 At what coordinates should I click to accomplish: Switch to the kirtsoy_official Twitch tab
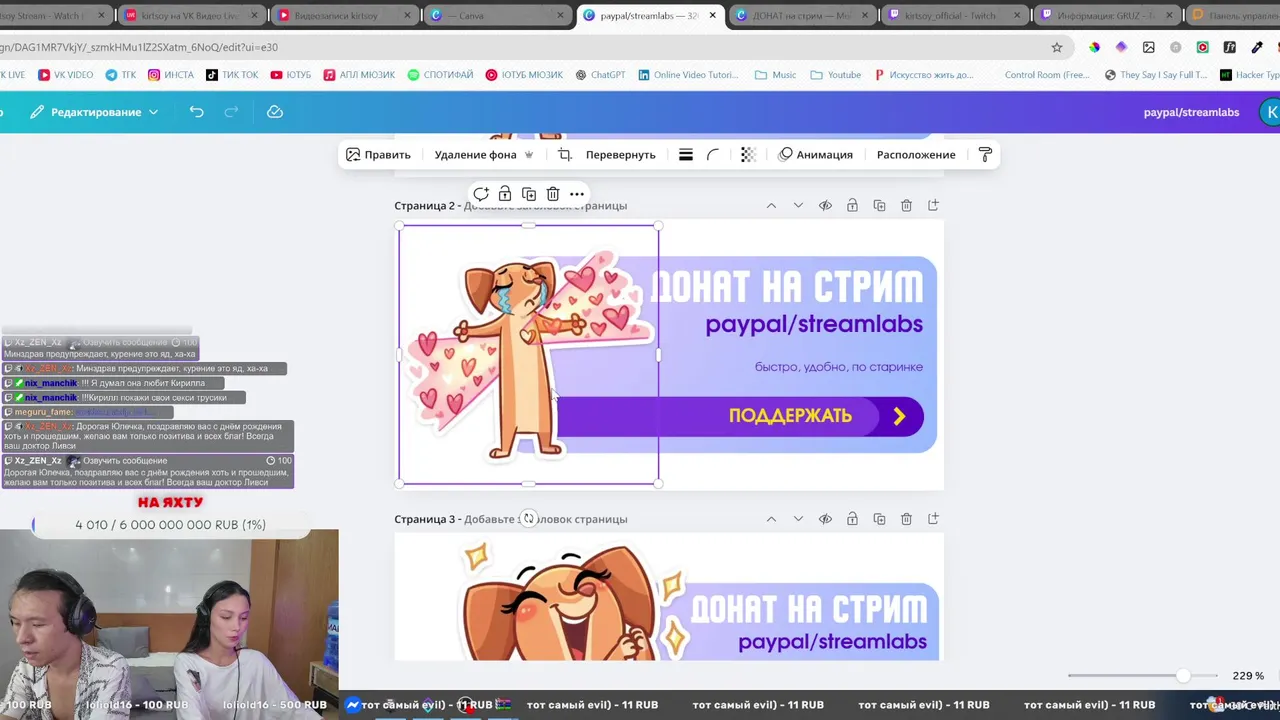click(953, 16)
